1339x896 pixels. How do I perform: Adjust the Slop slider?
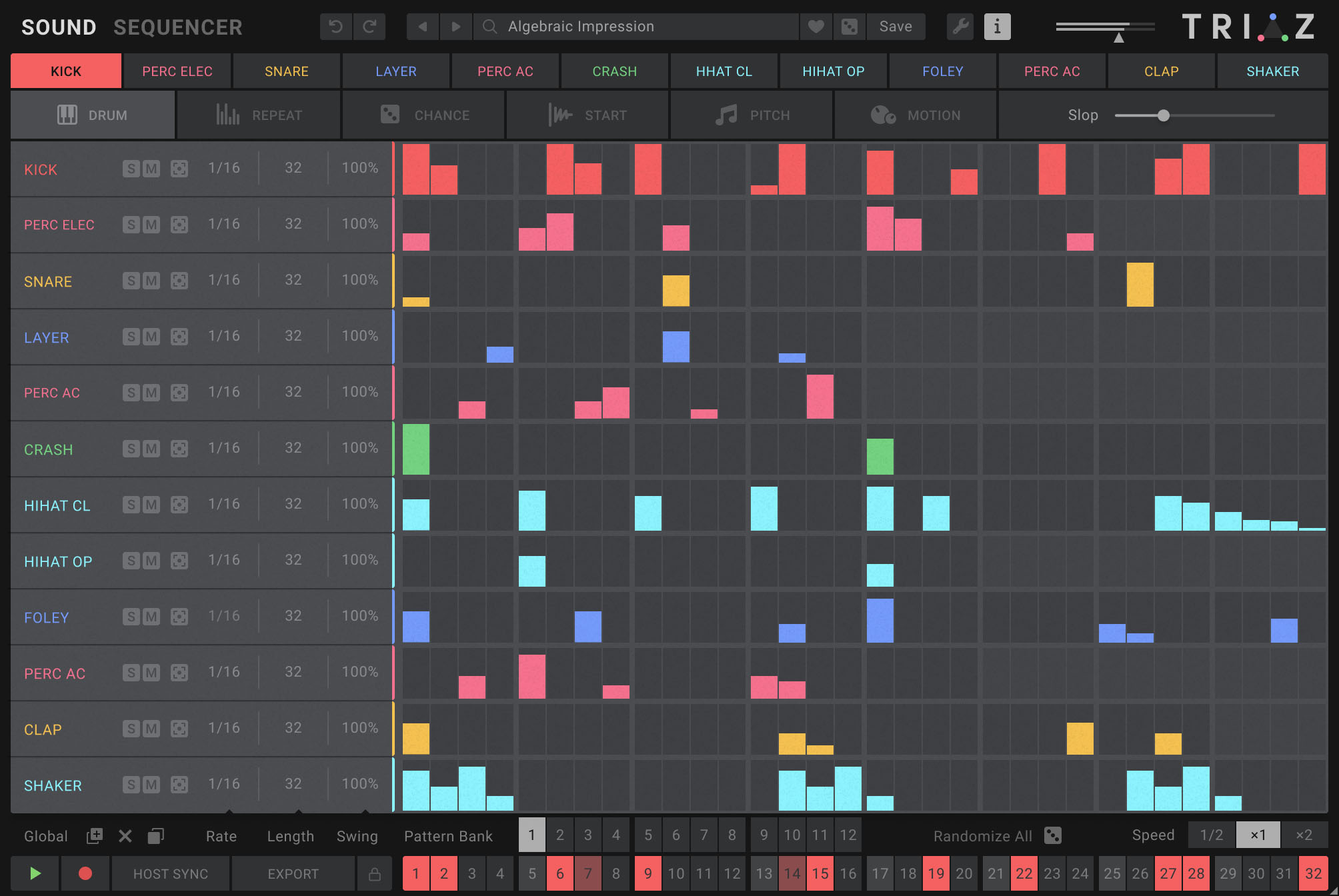coord(1164,115)
